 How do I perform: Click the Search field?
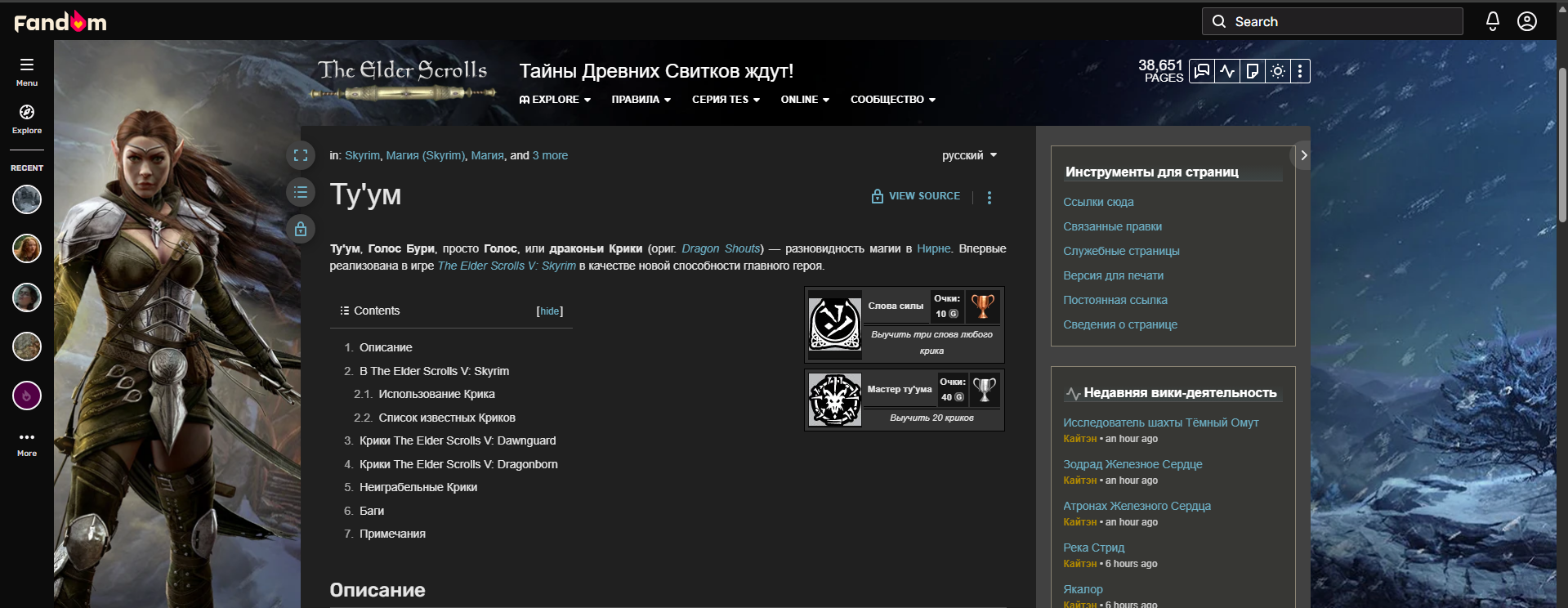pos(1332,21)
